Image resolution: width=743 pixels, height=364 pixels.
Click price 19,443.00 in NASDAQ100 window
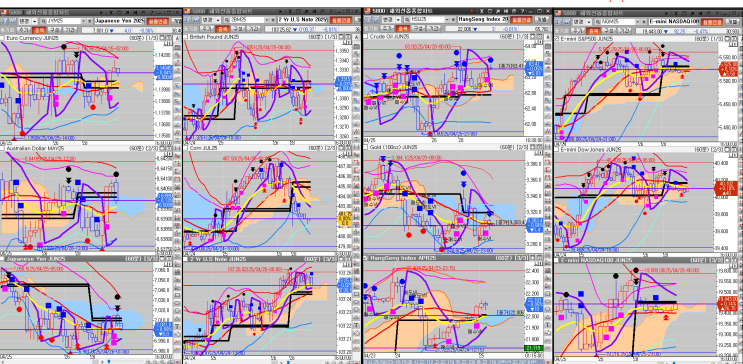652,31
